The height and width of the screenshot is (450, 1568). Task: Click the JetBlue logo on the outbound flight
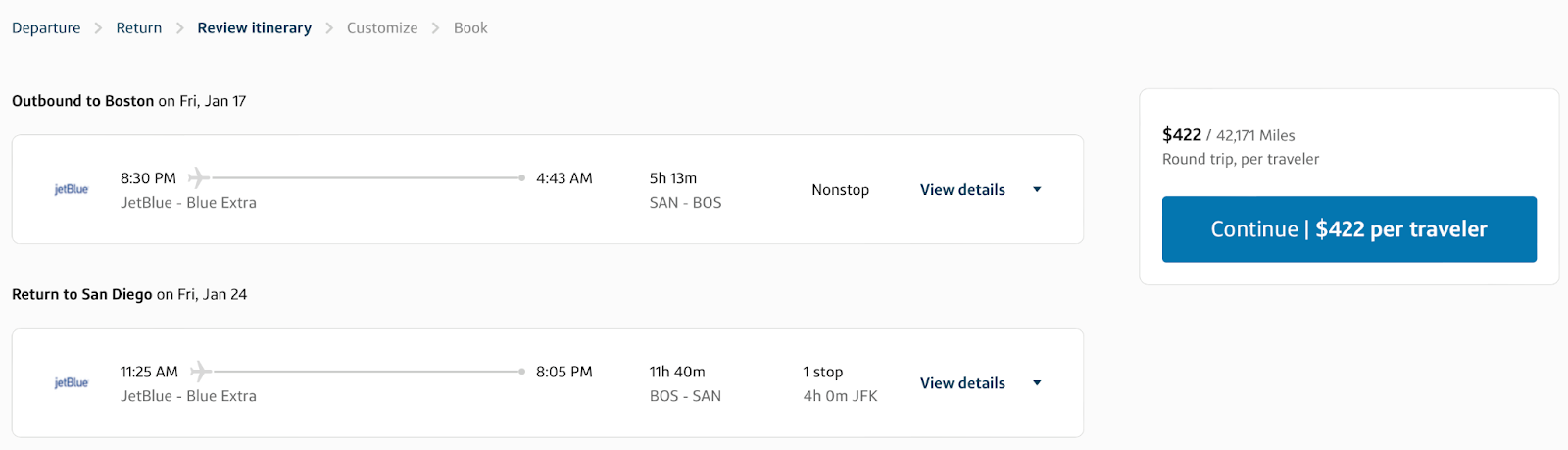click(x=71, y=189)
